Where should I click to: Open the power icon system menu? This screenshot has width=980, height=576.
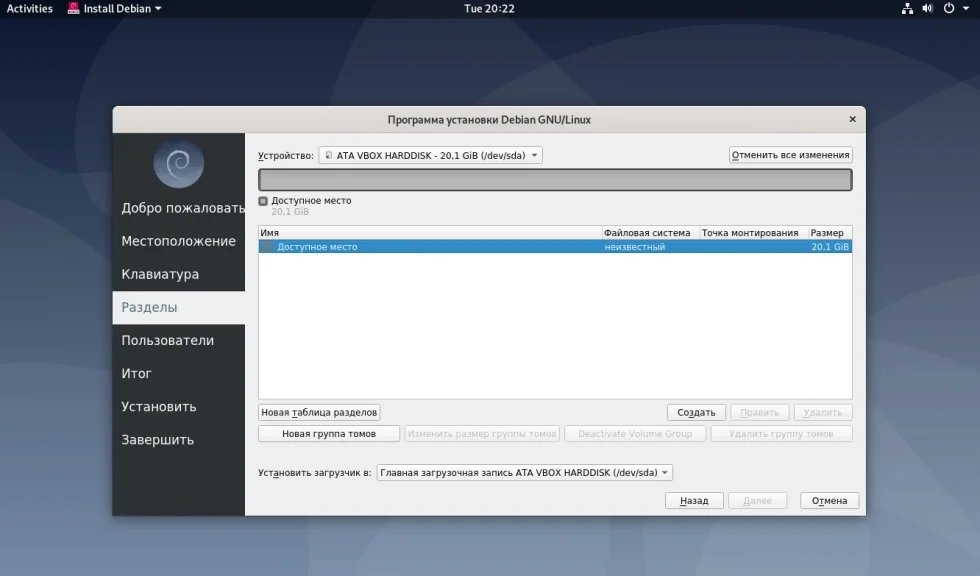(949, 9)
